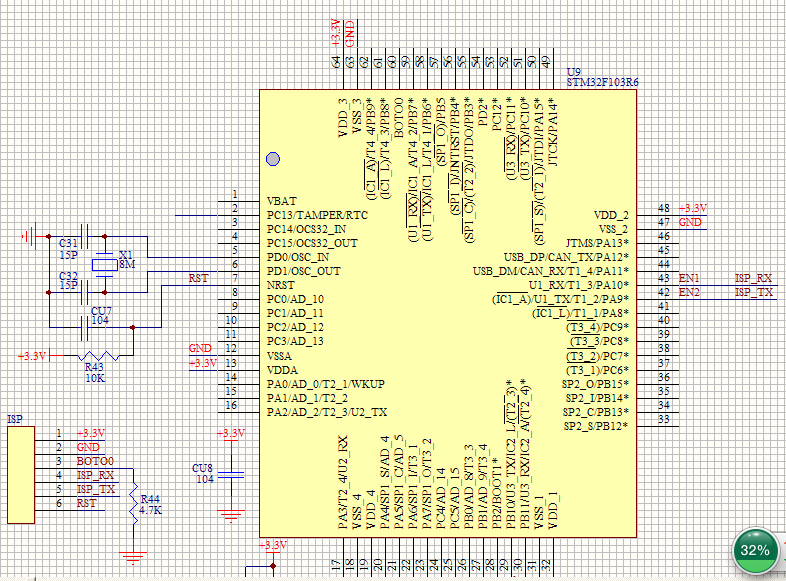Screen dimensions: 786x581
Task: Click the PD0/OSC_IN pin name
Action: click(298, 257)
